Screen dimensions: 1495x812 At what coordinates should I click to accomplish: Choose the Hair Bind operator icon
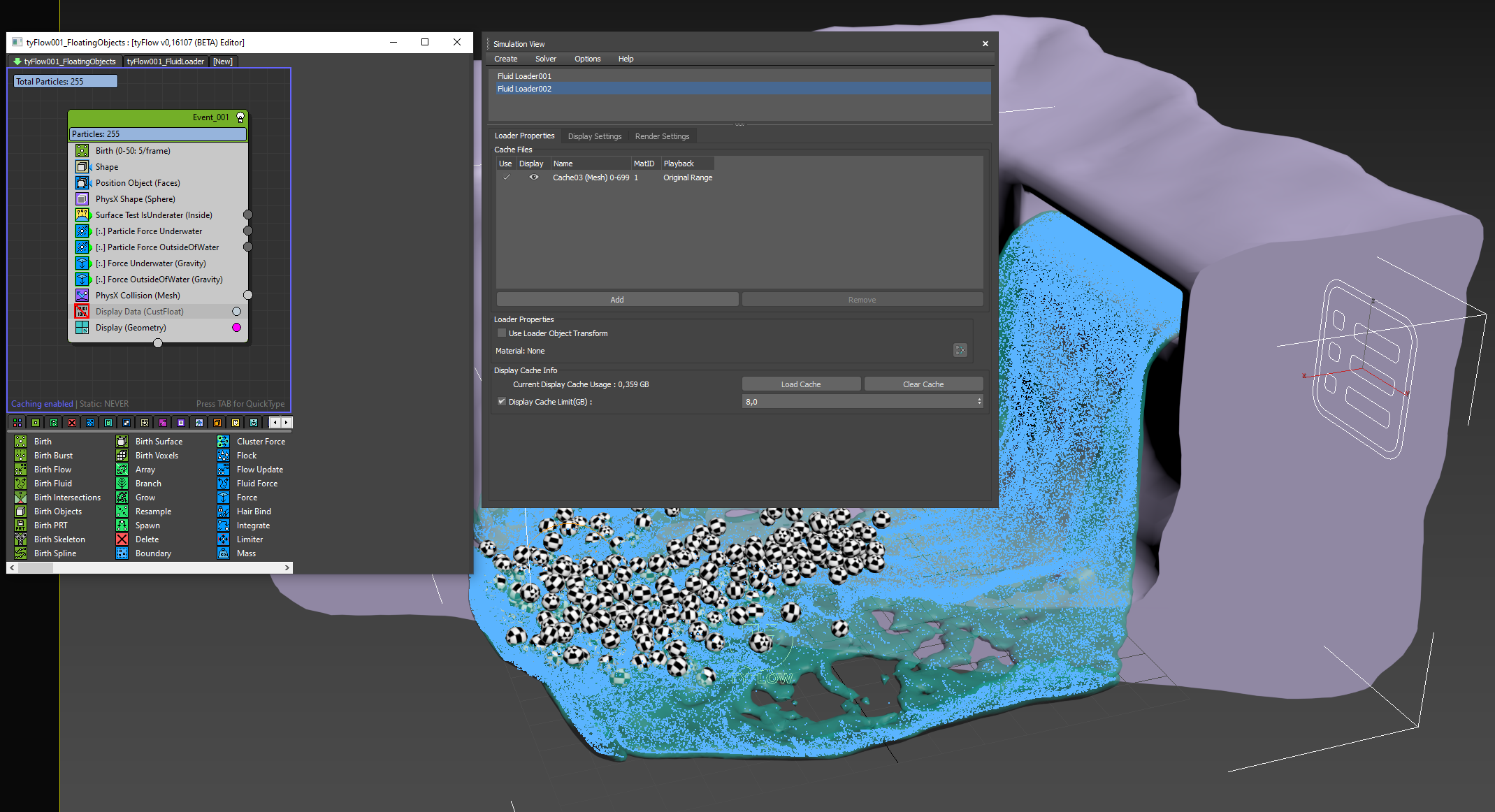click(223, 512)
